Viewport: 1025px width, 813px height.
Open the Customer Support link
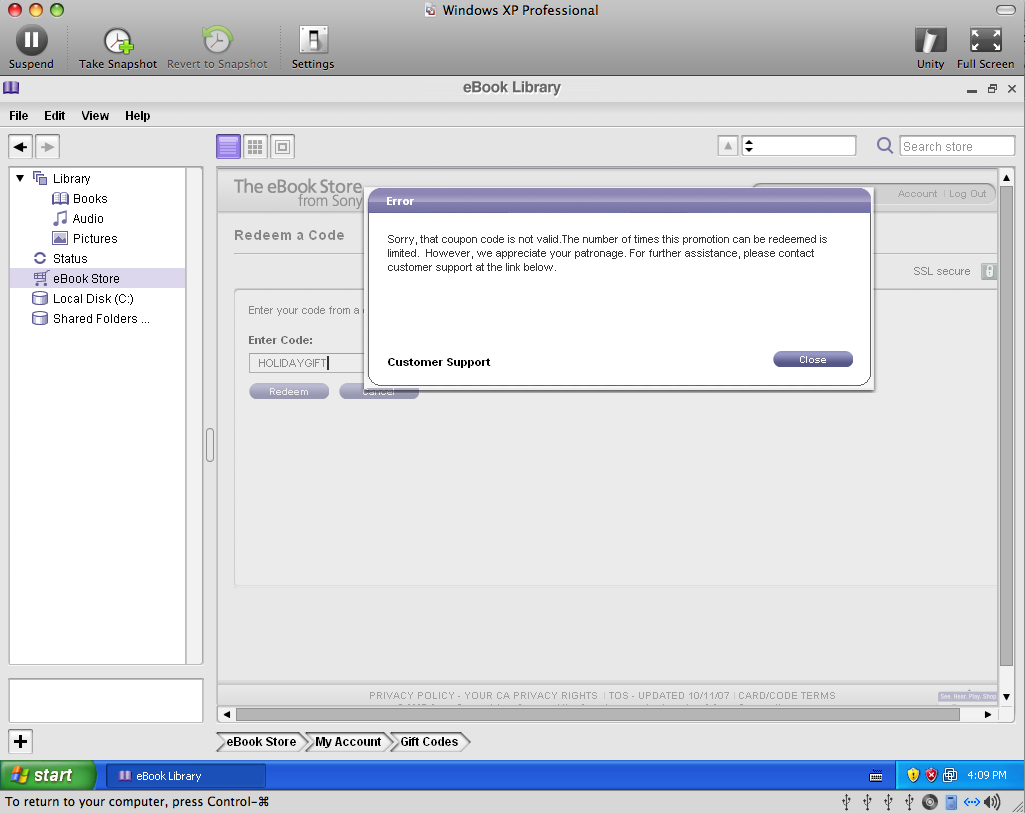coord(439,362)
